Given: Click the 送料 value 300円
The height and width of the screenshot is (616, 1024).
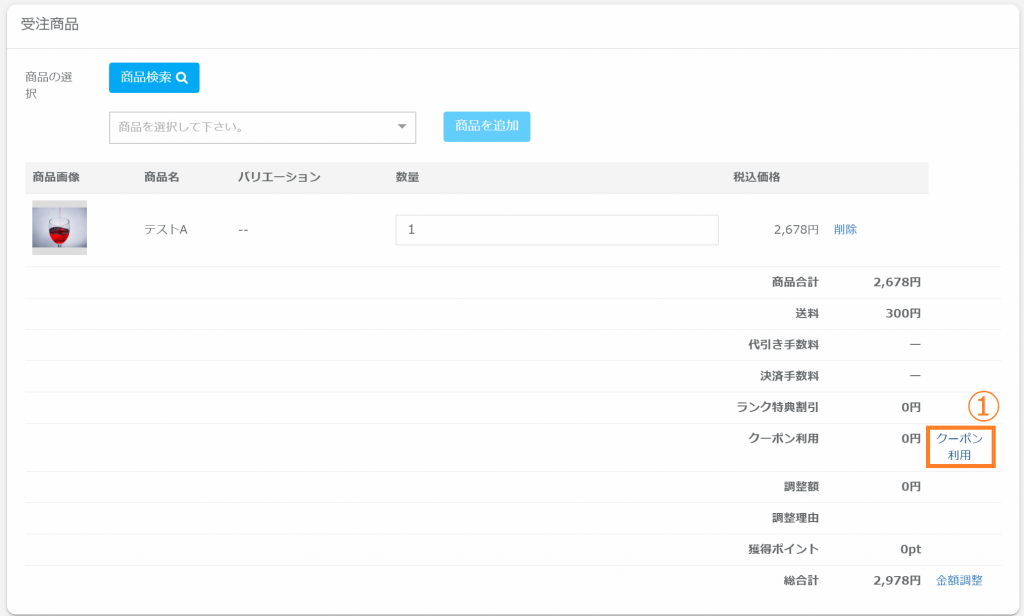Looking at the screenshot, I should [x=903, y=313].
